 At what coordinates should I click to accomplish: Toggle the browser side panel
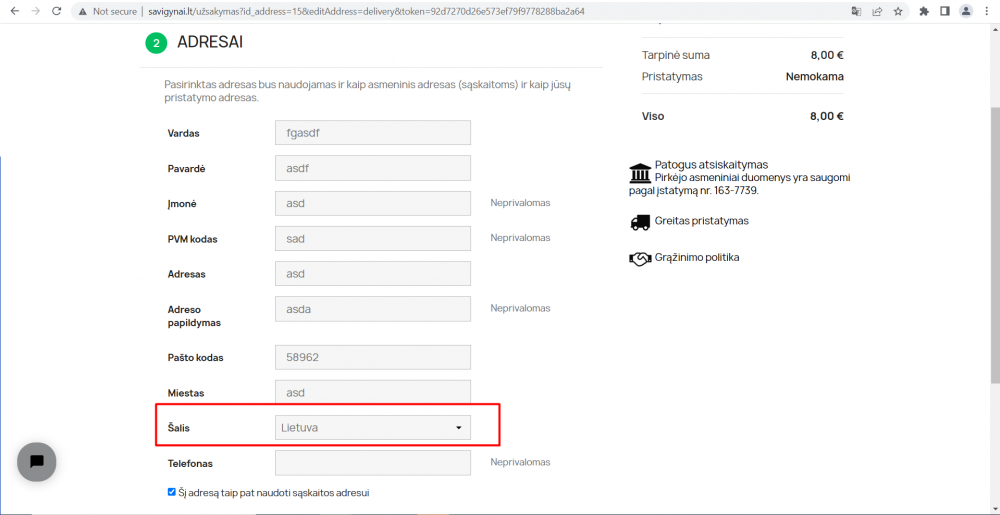pyautogui.click(x=945, y=11)
